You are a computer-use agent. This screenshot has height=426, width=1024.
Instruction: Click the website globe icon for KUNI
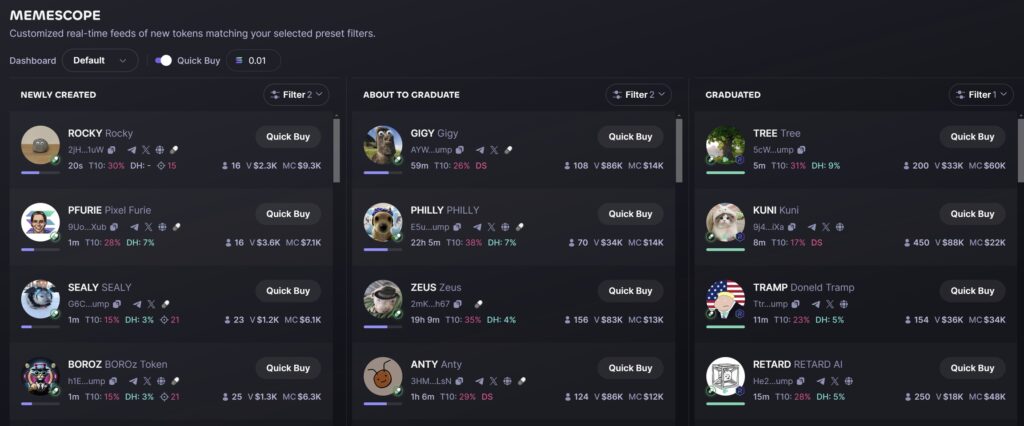[840, 227]
